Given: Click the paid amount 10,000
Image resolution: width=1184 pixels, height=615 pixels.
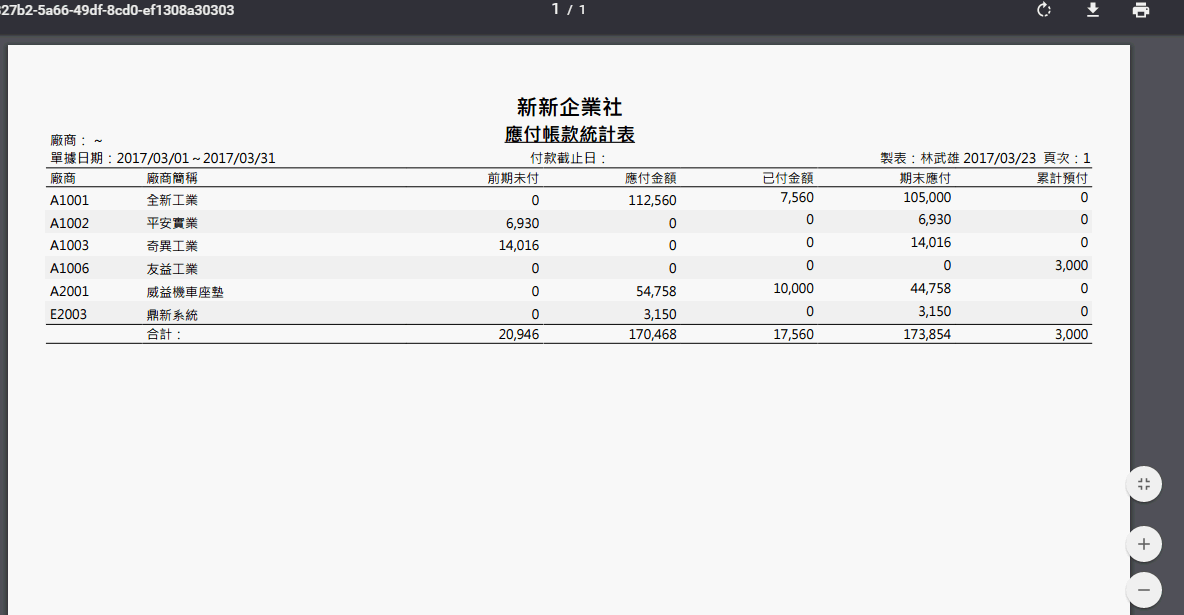Looking at the screenshot, I should tap(794, 289).
